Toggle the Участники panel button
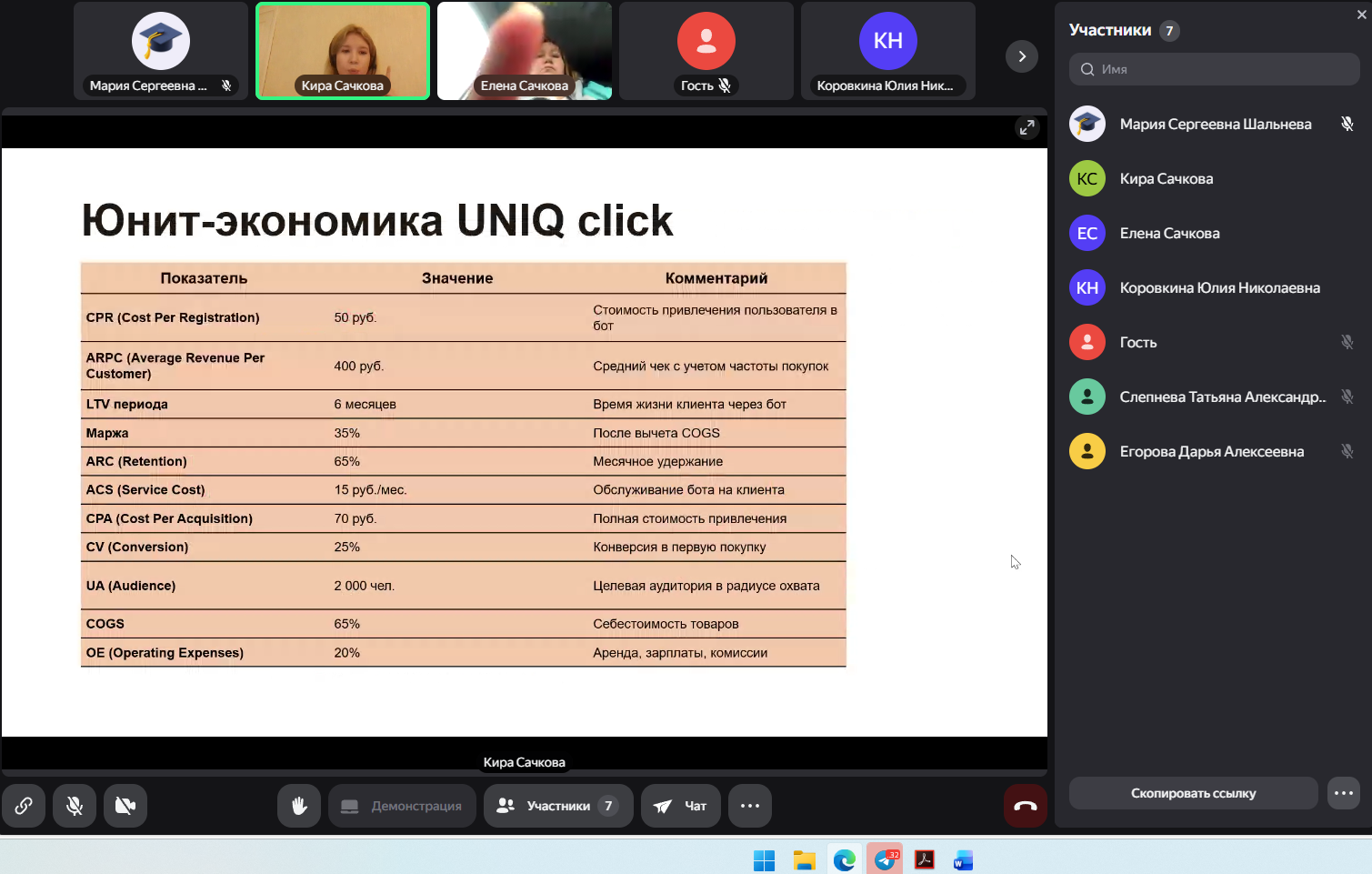Screen dimensions: 1372x874 558,806
